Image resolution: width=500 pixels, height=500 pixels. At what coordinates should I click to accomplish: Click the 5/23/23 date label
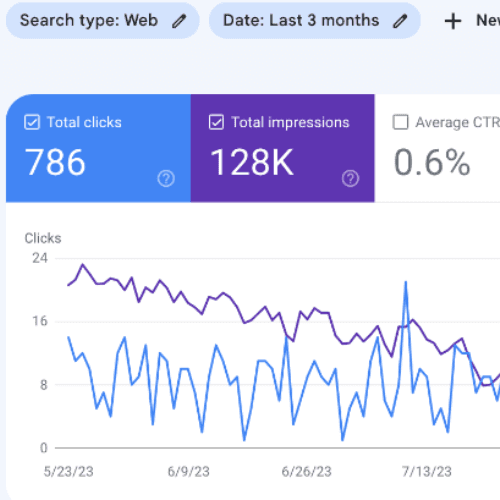coord(68,471)
